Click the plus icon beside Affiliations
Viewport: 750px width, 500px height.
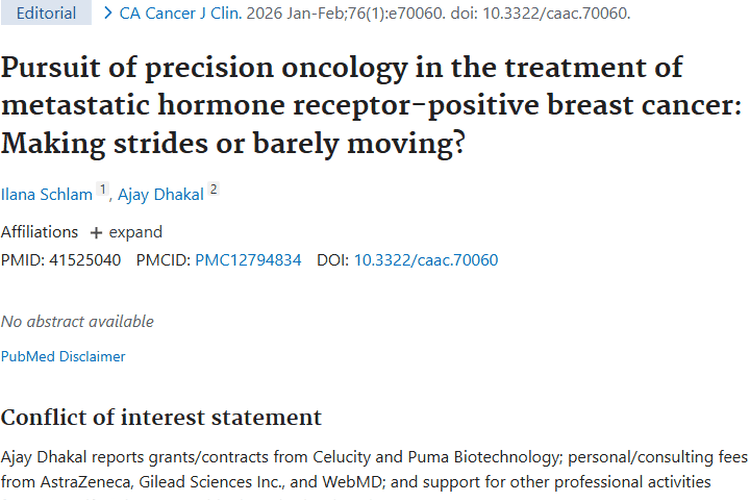click(96, 233)
